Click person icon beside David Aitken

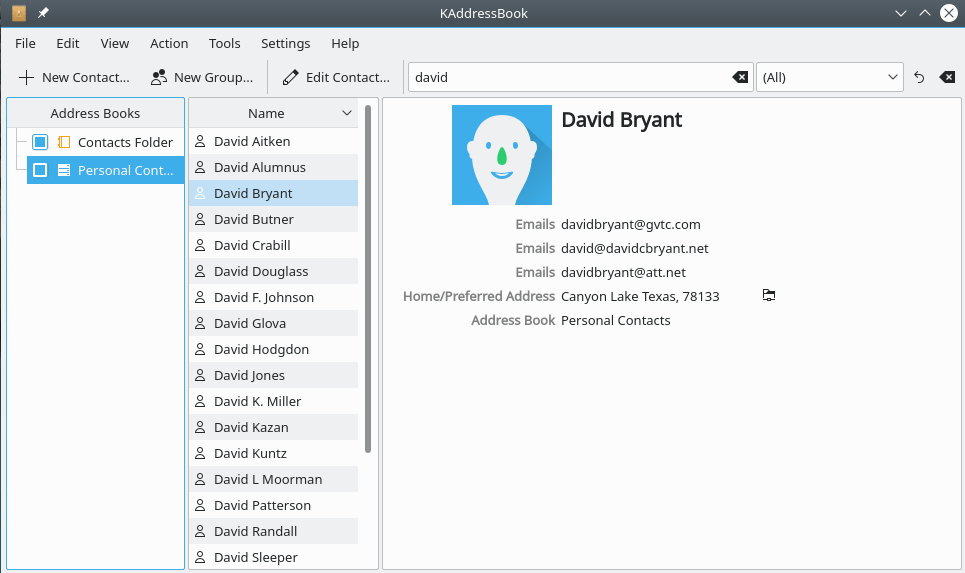200,142
